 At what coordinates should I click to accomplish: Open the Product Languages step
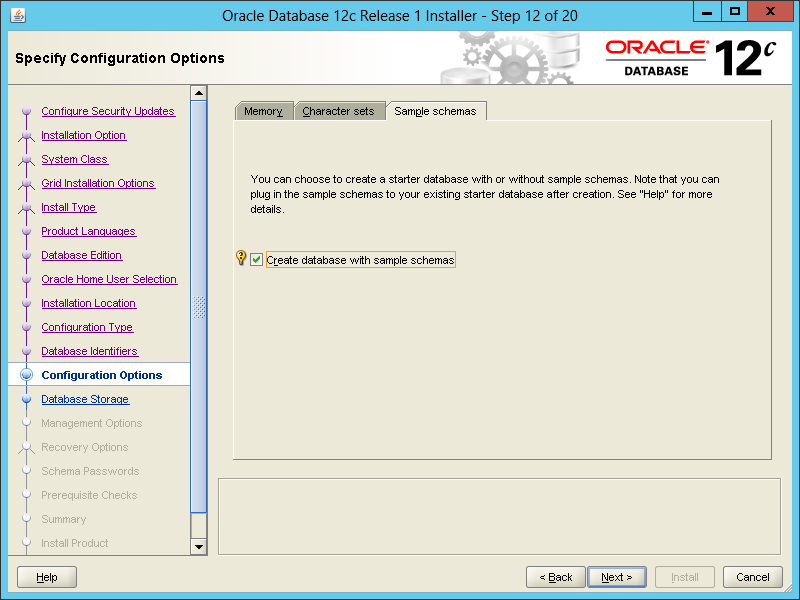(88, 231)
